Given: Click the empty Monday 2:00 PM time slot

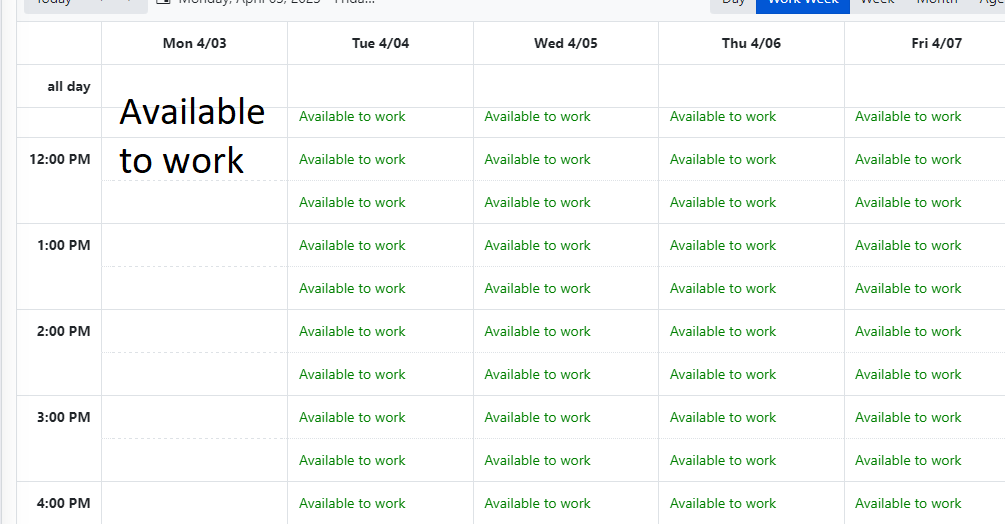Looking at the screenshot, I should click(x=194, y=331).
